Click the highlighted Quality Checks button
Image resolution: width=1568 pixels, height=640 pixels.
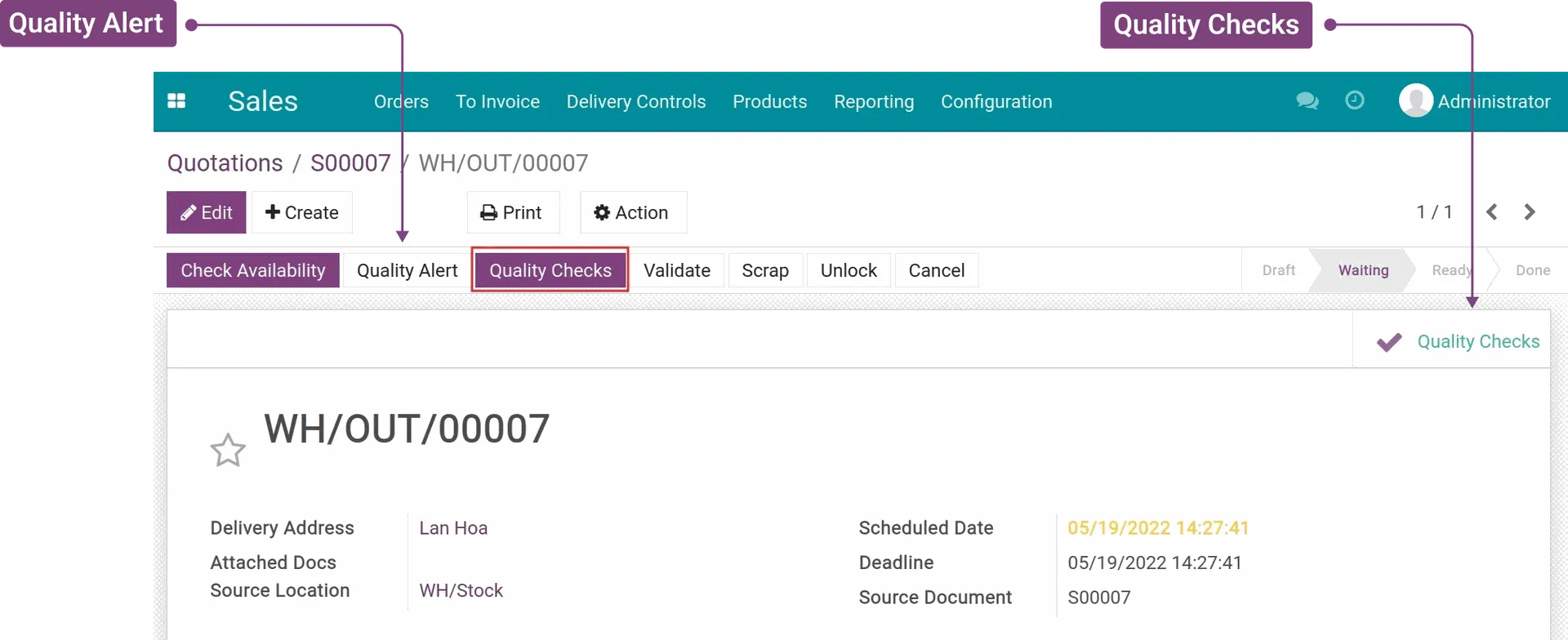(x=550, y=270)
